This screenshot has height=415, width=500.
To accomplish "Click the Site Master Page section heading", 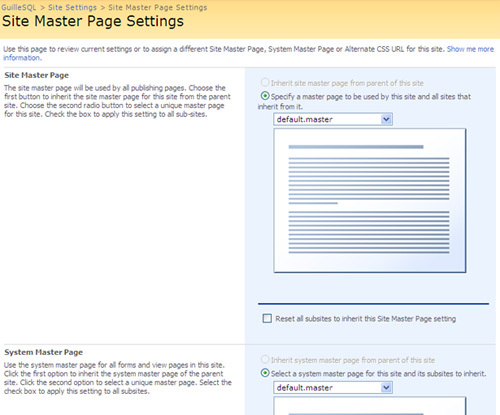I will click(x=37, y=75).
